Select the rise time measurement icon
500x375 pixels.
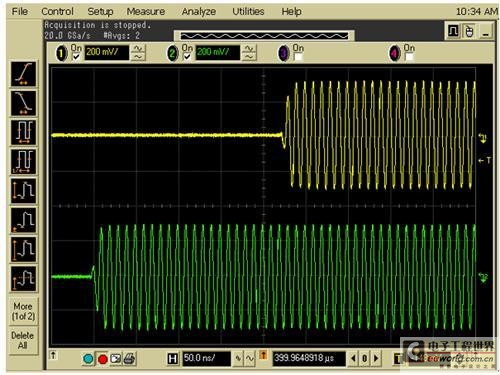point(23,74)
